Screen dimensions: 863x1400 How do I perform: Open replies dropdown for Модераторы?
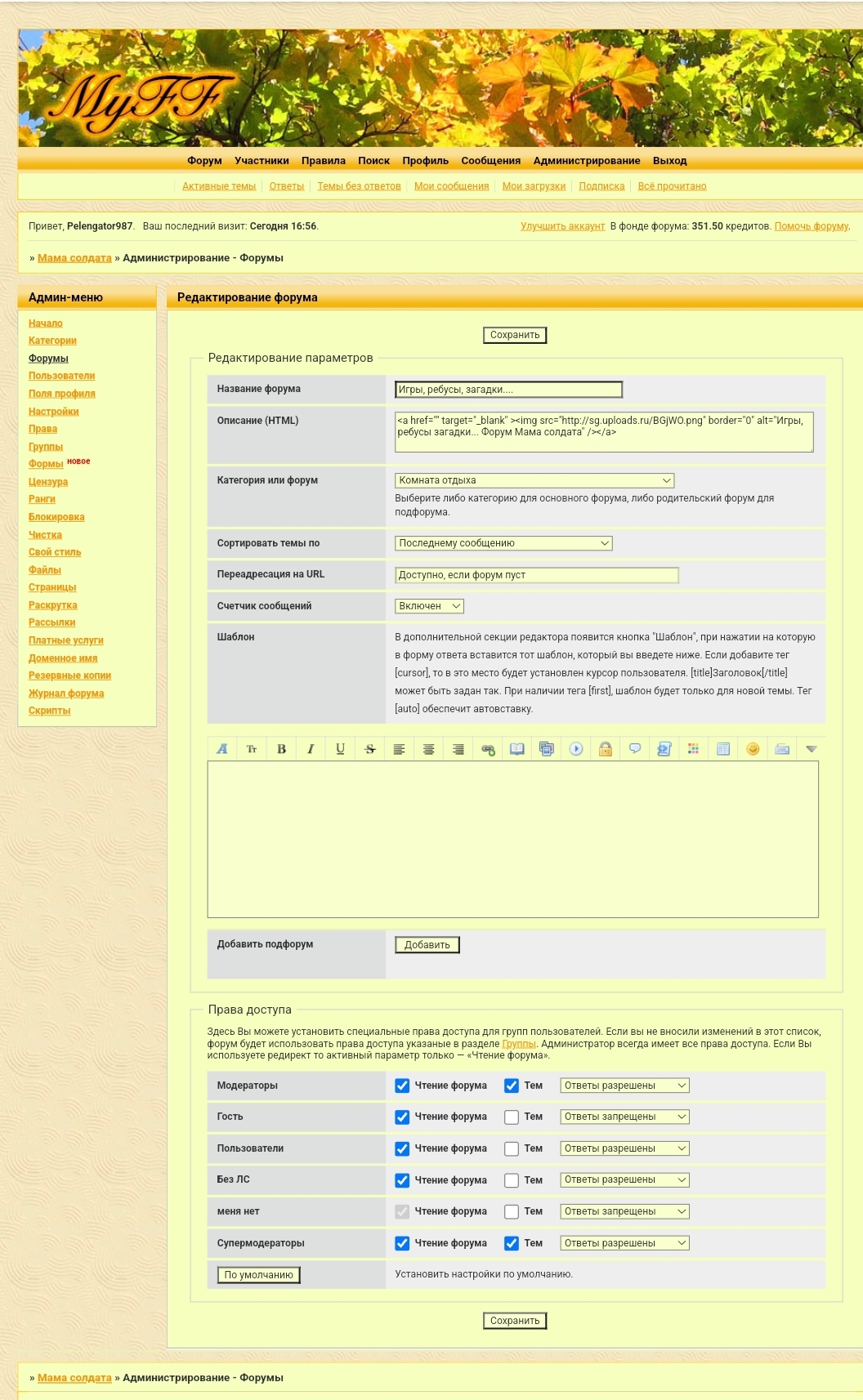tap(625, 1086)
